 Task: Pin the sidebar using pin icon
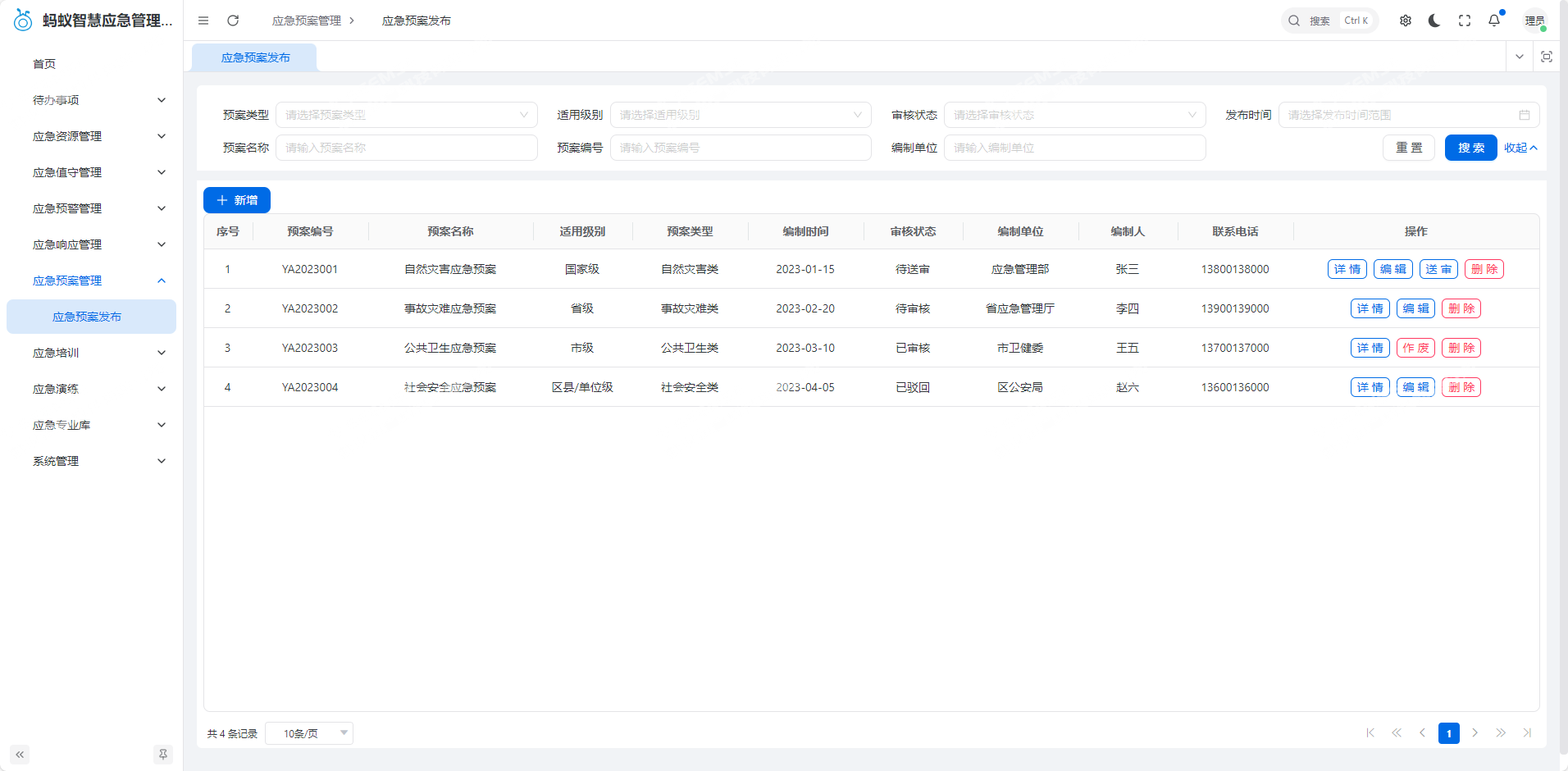click(x=163, y=755)
